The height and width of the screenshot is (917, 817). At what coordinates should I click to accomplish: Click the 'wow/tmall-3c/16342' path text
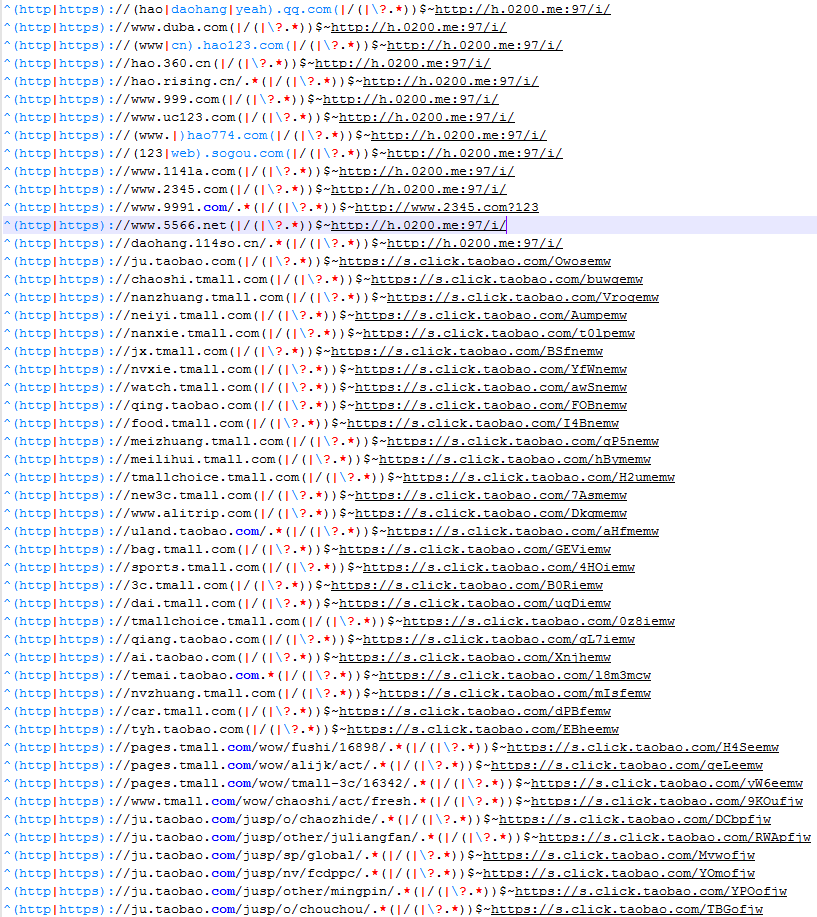click(x=332, y=784)
